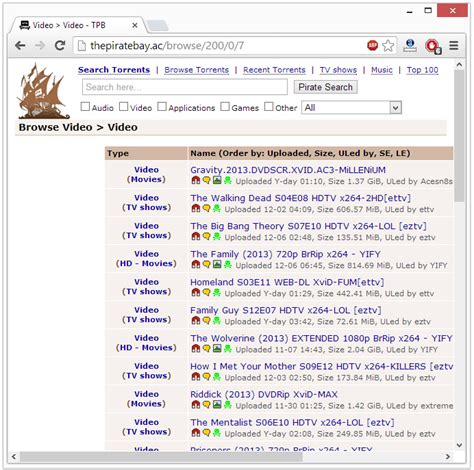
Task: Click the scroll down arrow
Action: coord(459,445)
